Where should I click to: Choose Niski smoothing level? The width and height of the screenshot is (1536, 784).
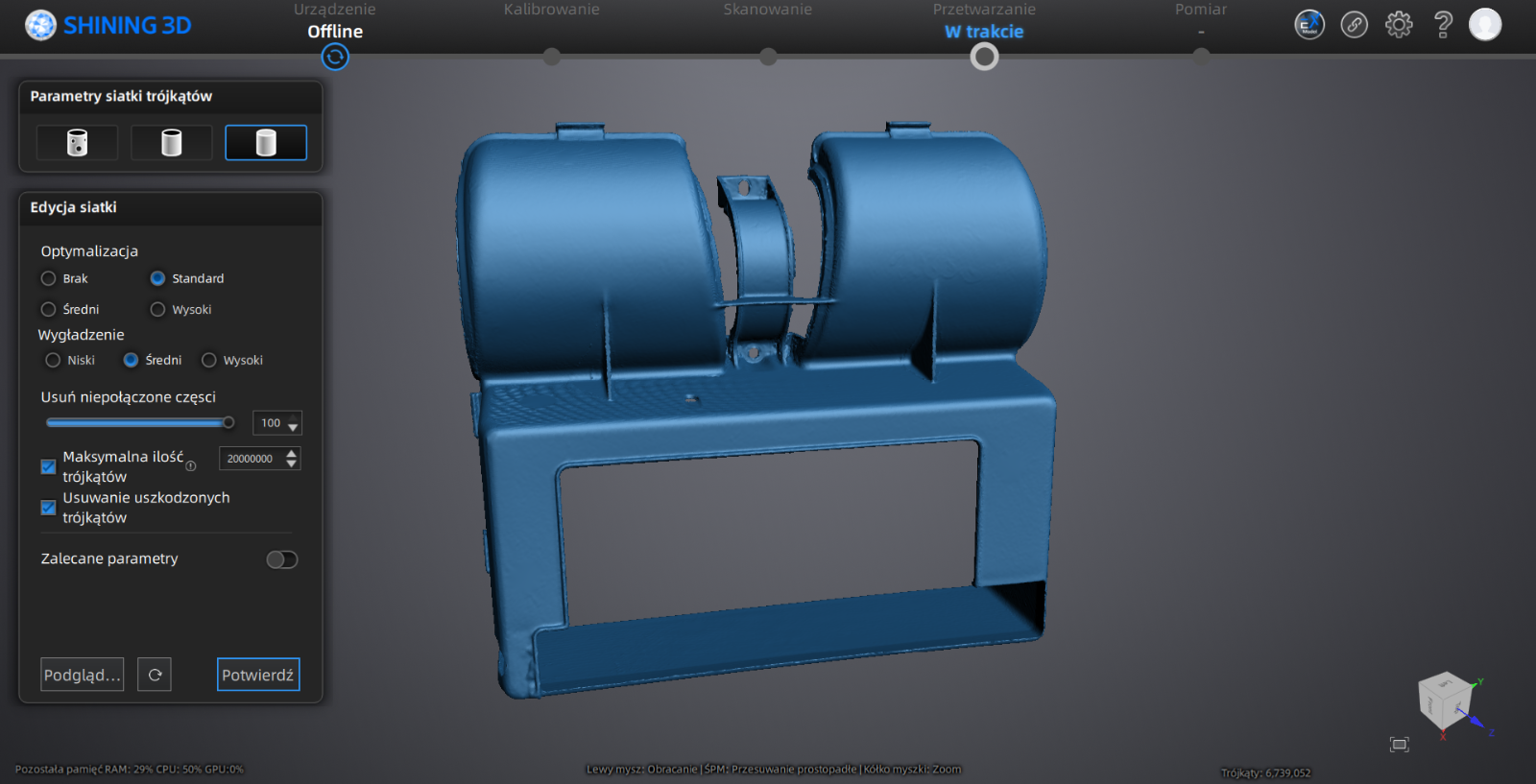click(54, 361)
